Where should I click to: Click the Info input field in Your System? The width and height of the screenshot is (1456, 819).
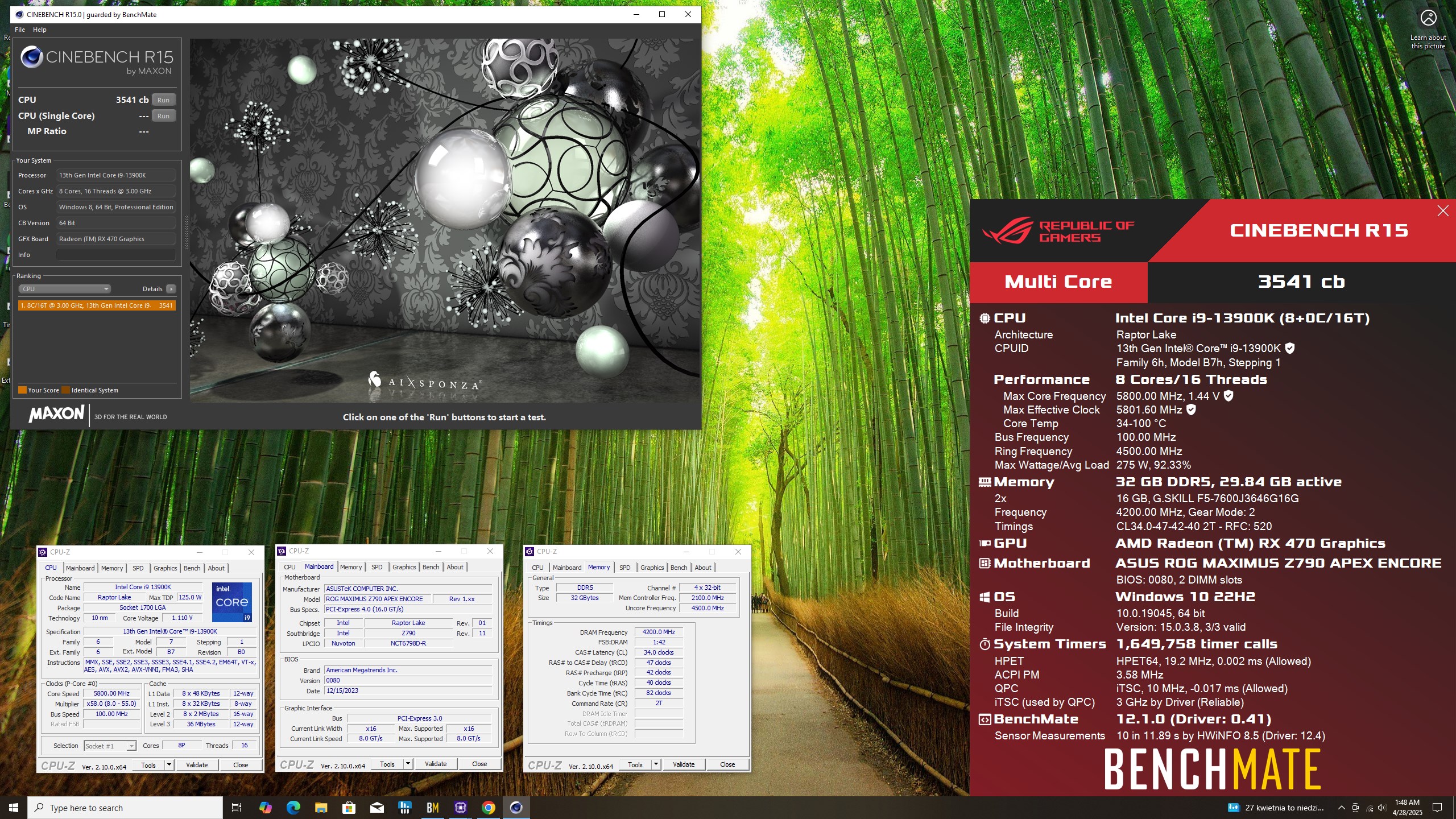(116, 255)
